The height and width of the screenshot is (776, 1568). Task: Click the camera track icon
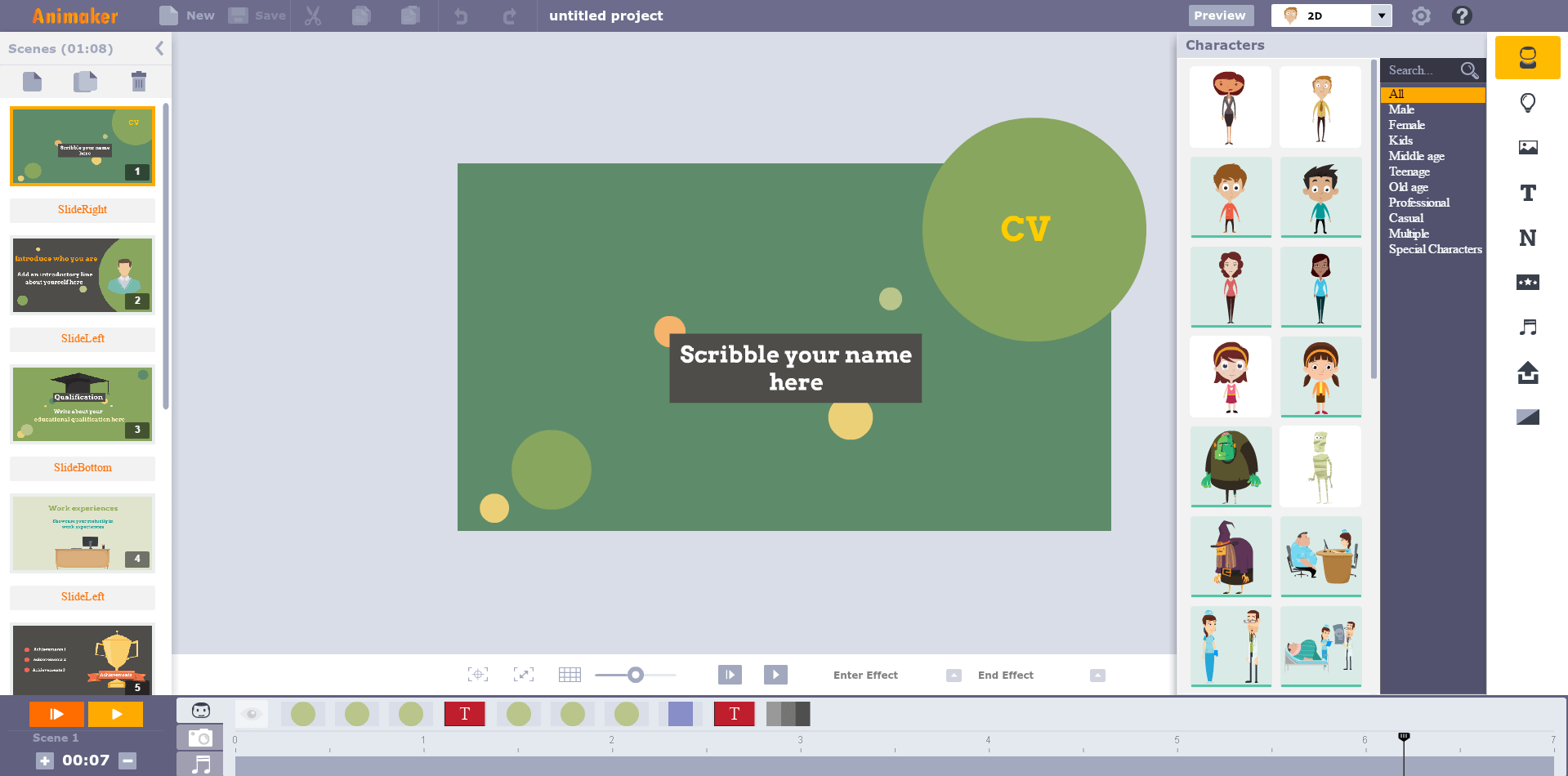tap(200, 738)
